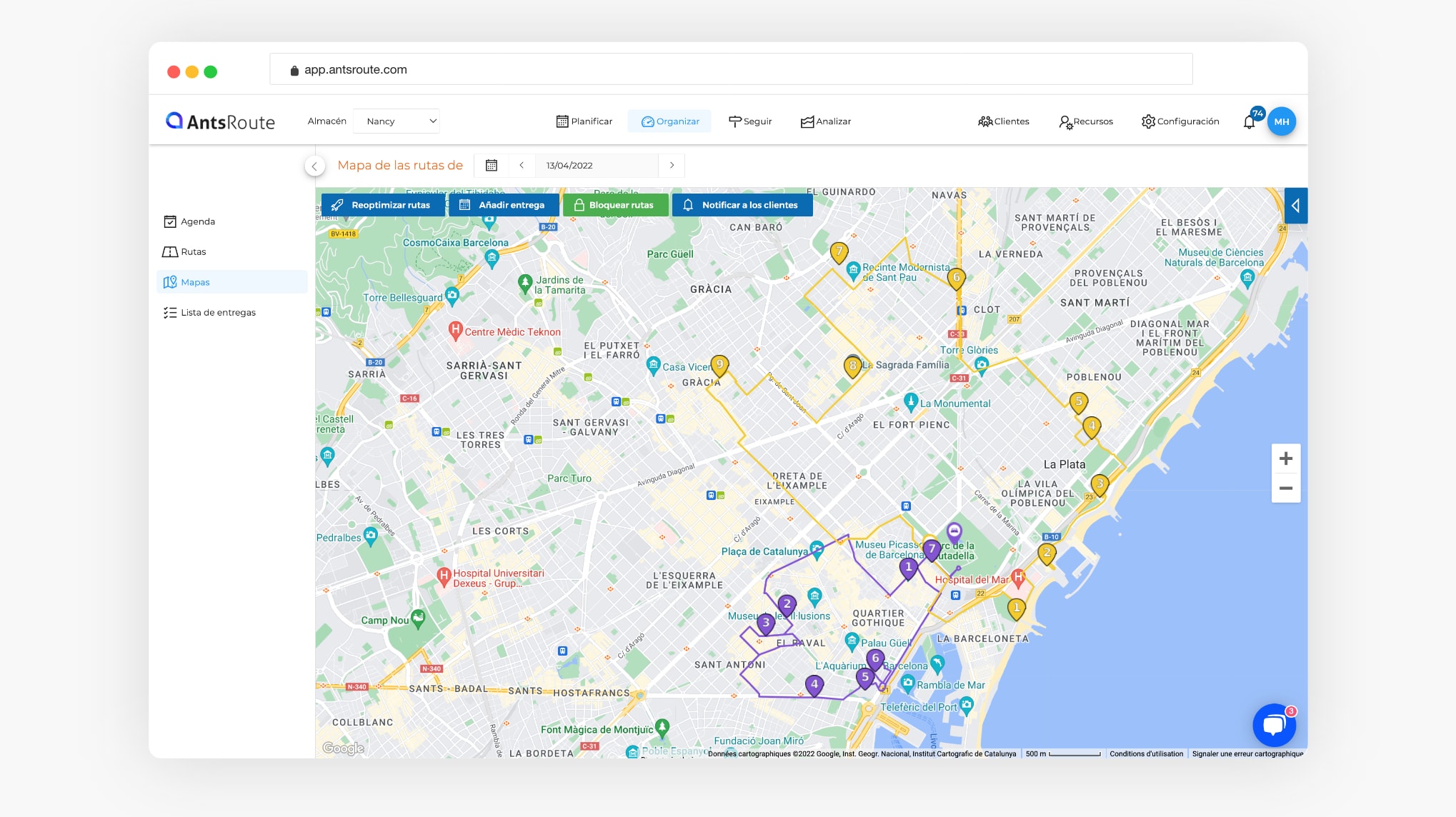This screenshot has height=817, width=1456.
Task: Go to the previous day
Action: tap(522, 165)
